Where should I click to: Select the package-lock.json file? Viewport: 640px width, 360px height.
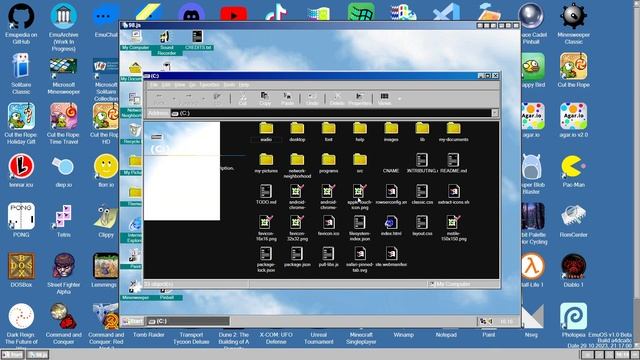point(266,260)
